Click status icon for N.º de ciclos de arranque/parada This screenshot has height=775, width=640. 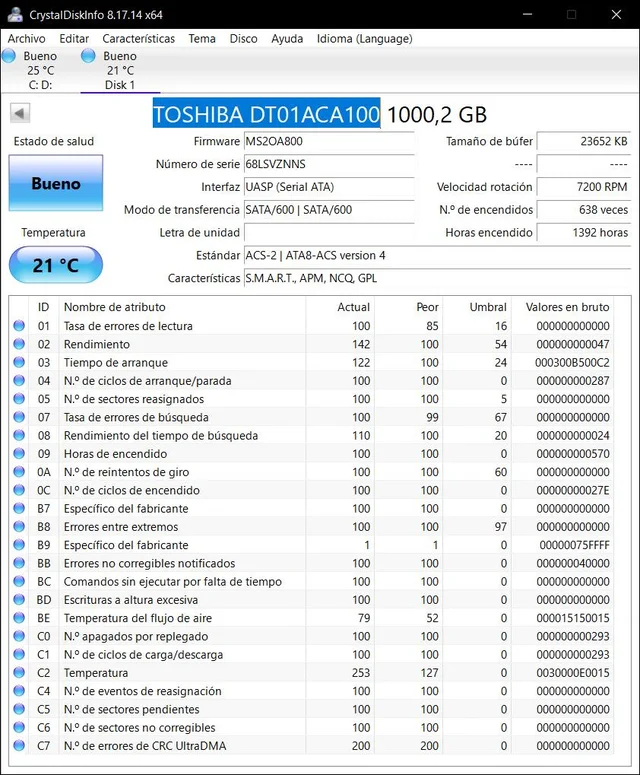click(19, 381)
